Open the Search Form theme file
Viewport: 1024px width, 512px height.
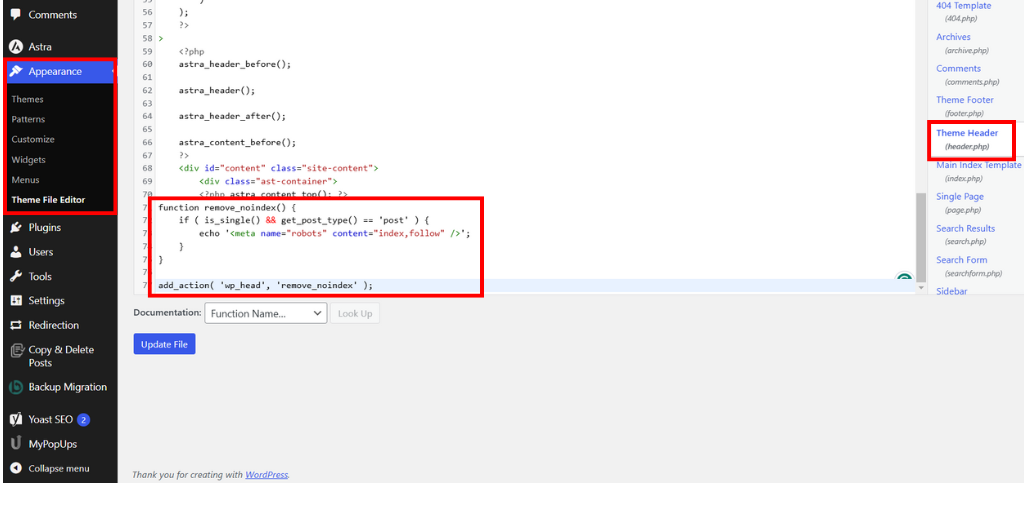pyautogui.click(x=962, y=260)
